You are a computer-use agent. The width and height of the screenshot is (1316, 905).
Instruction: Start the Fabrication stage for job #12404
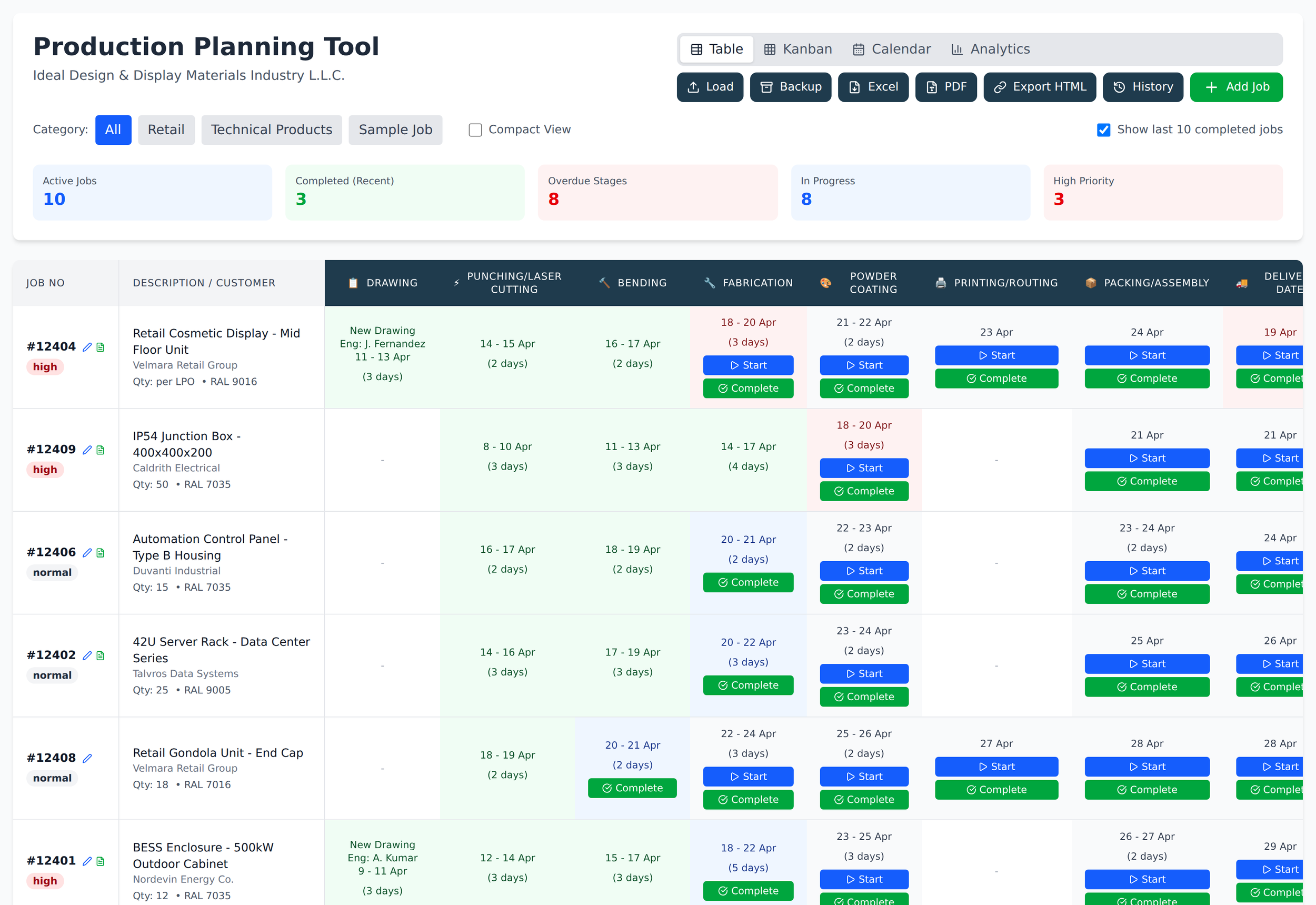click(x=748, y=365)
